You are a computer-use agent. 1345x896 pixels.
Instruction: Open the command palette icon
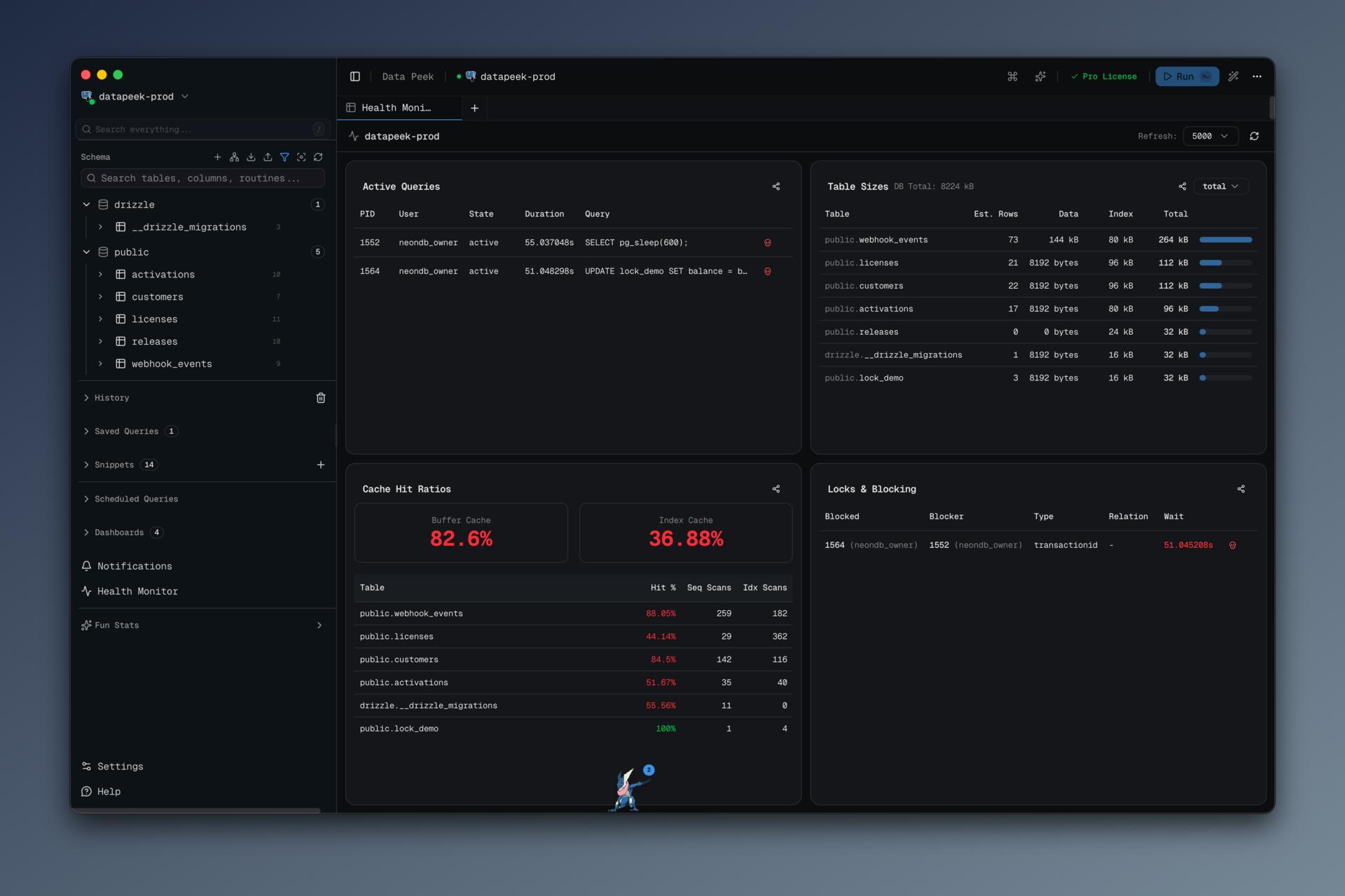[x=1012, y=76]
